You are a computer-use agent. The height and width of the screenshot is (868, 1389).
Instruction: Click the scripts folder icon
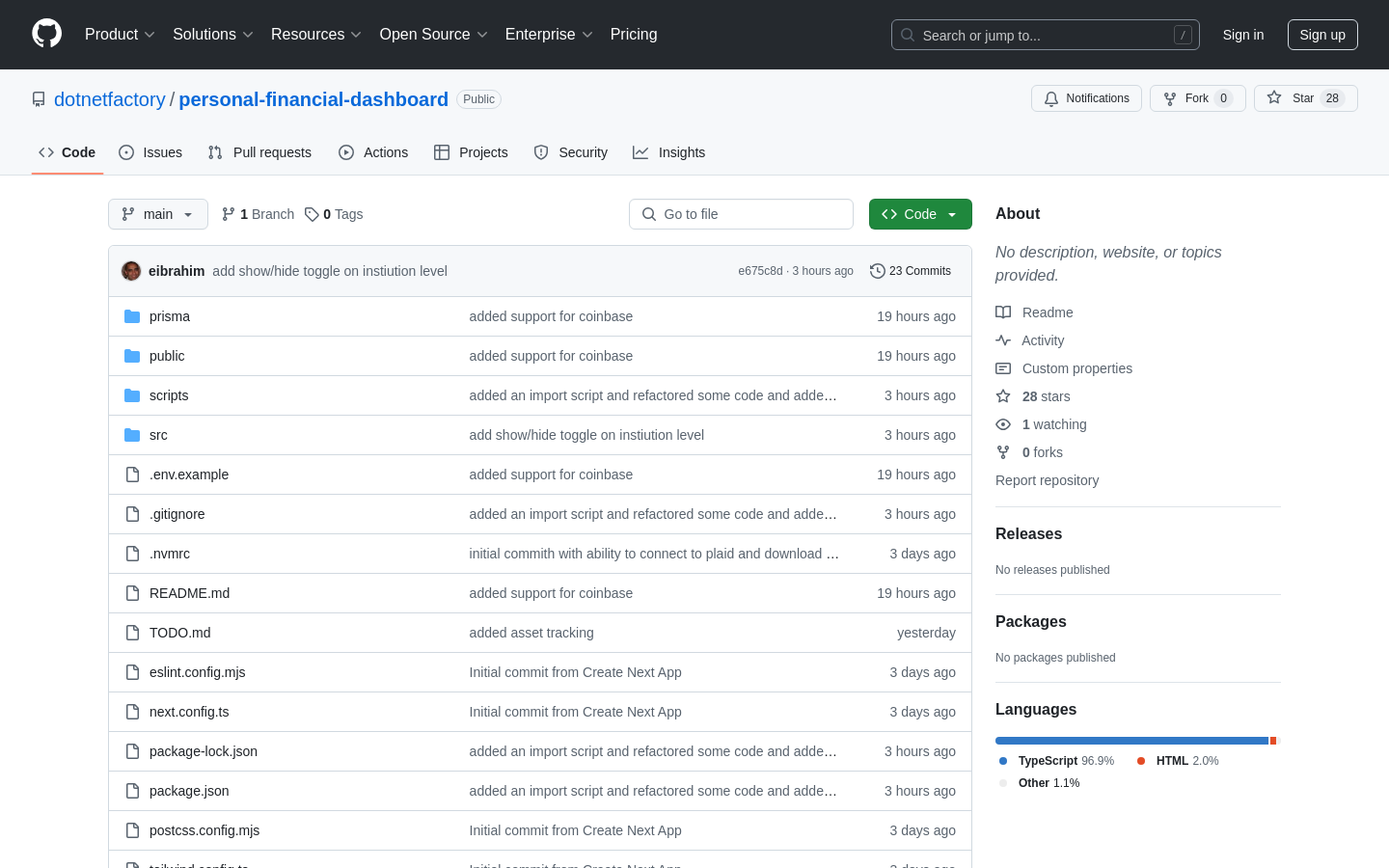click(132, 395)
